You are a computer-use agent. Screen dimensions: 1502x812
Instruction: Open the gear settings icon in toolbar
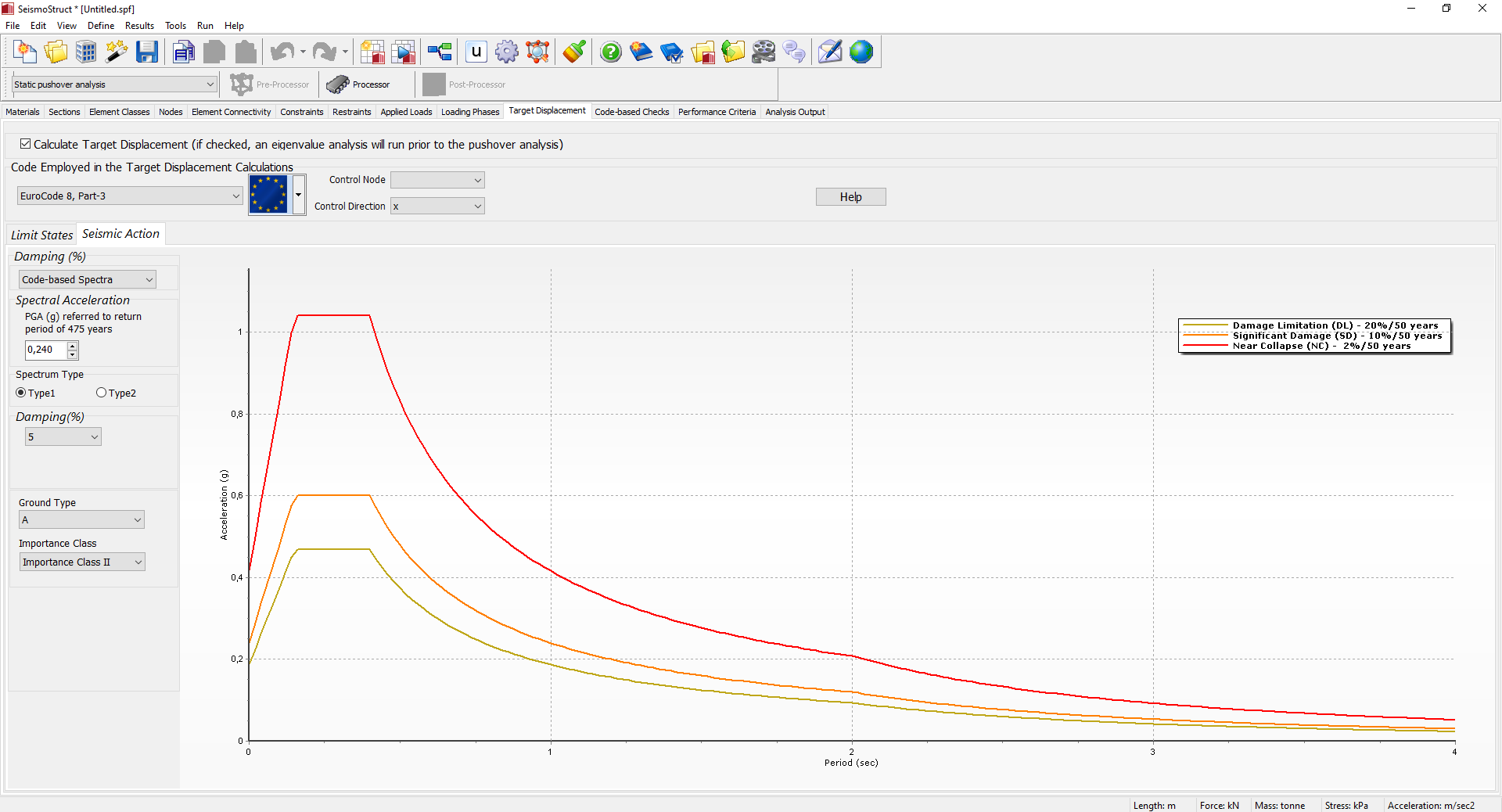pos(507,52)
